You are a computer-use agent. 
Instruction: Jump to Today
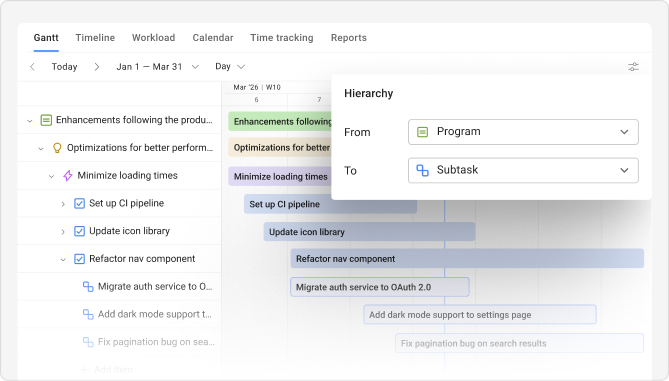pyautogui.click(x=64, y=67)
